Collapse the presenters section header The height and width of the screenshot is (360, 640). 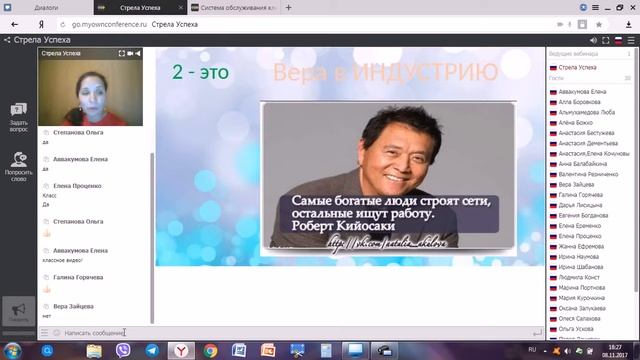tap(590, 54)
